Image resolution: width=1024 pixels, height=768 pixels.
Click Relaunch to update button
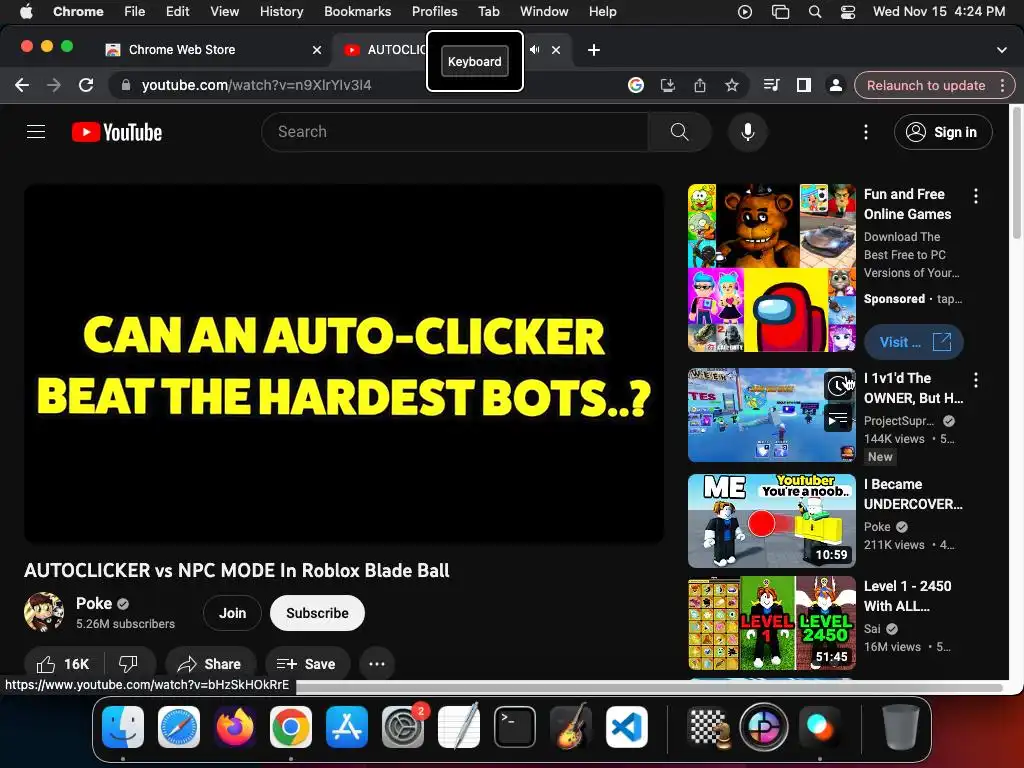tap(926, 85)
